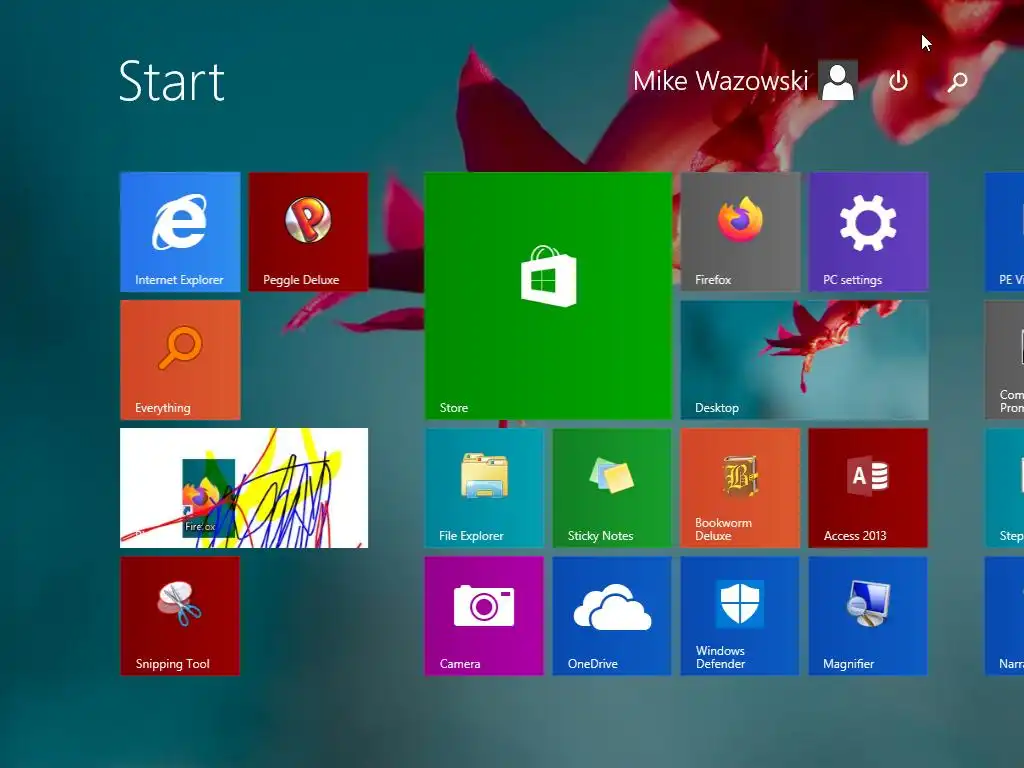Open the scribbled Firefox drawing tile
The image size is (1024, 768).
coord(244,488)
